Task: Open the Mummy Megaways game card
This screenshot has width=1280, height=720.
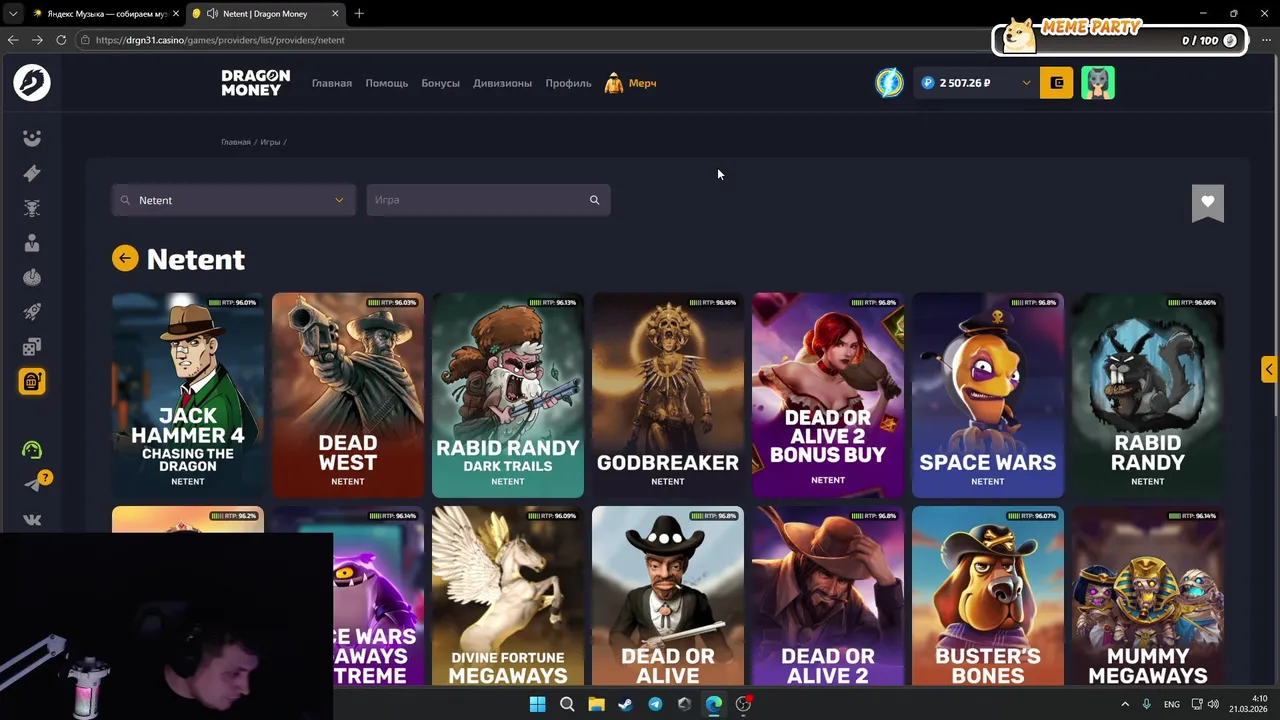Action: click(1148, 596)
